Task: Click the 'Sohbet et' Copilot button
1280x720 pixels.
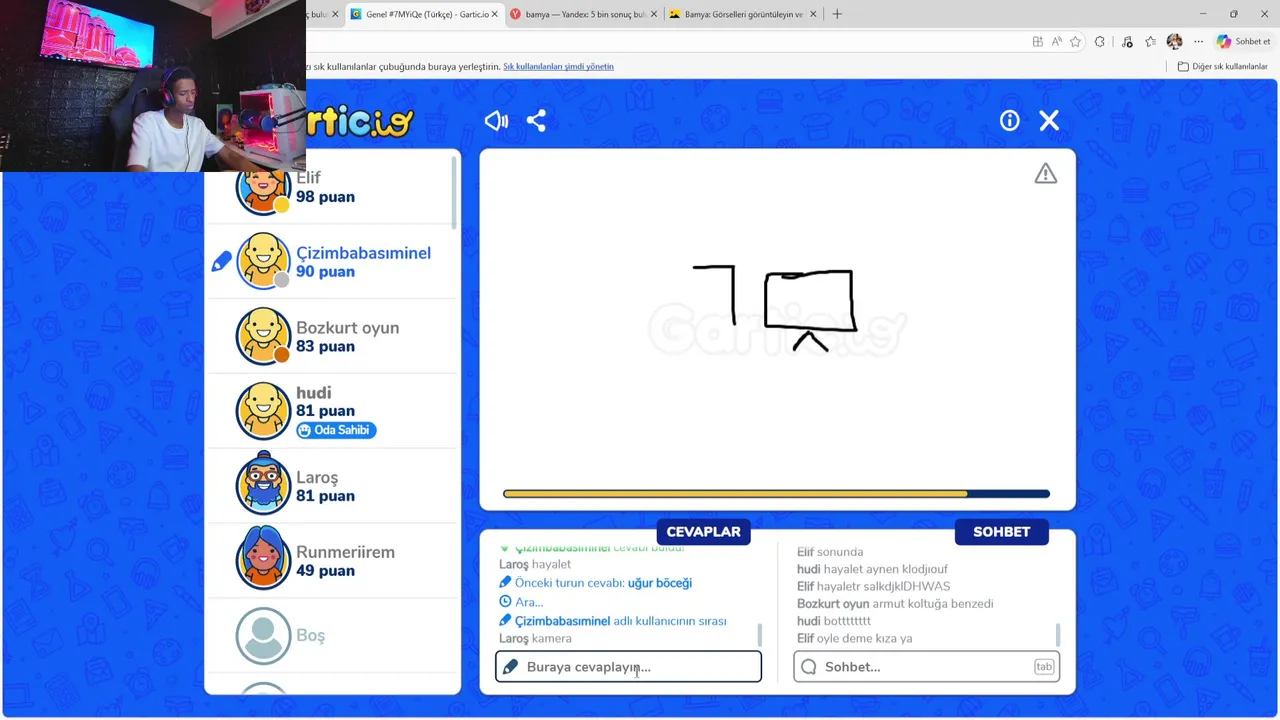Action: (x=1243, y=42)
